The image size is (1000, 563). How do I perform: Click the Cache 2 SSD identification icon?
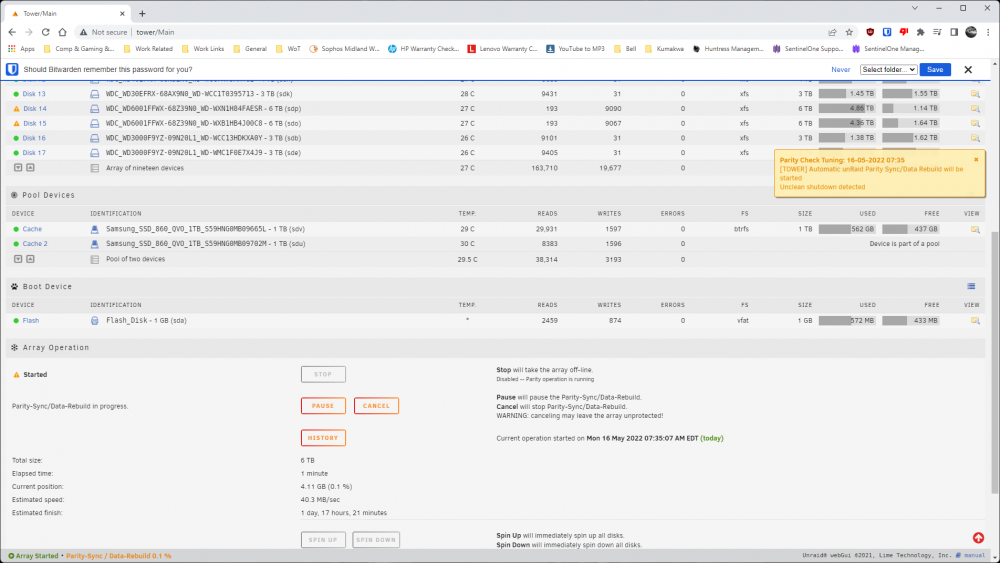(x=94, y=244)
